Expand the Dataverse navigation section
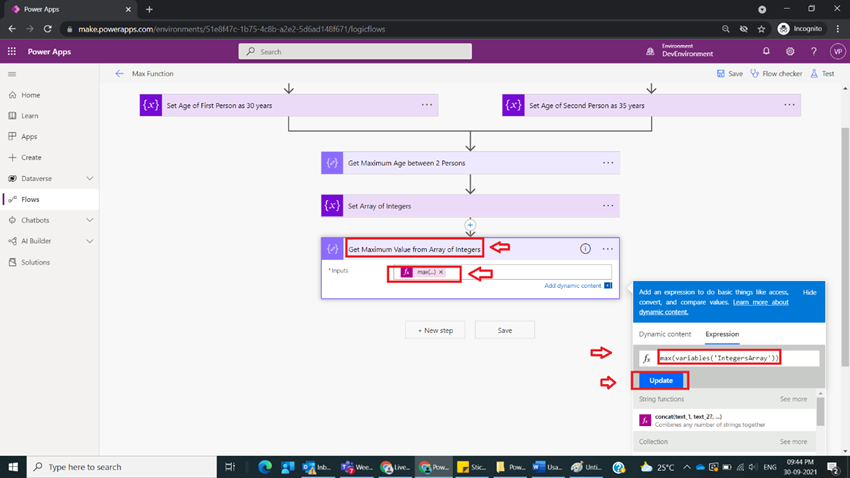 (x=89, y=178)
